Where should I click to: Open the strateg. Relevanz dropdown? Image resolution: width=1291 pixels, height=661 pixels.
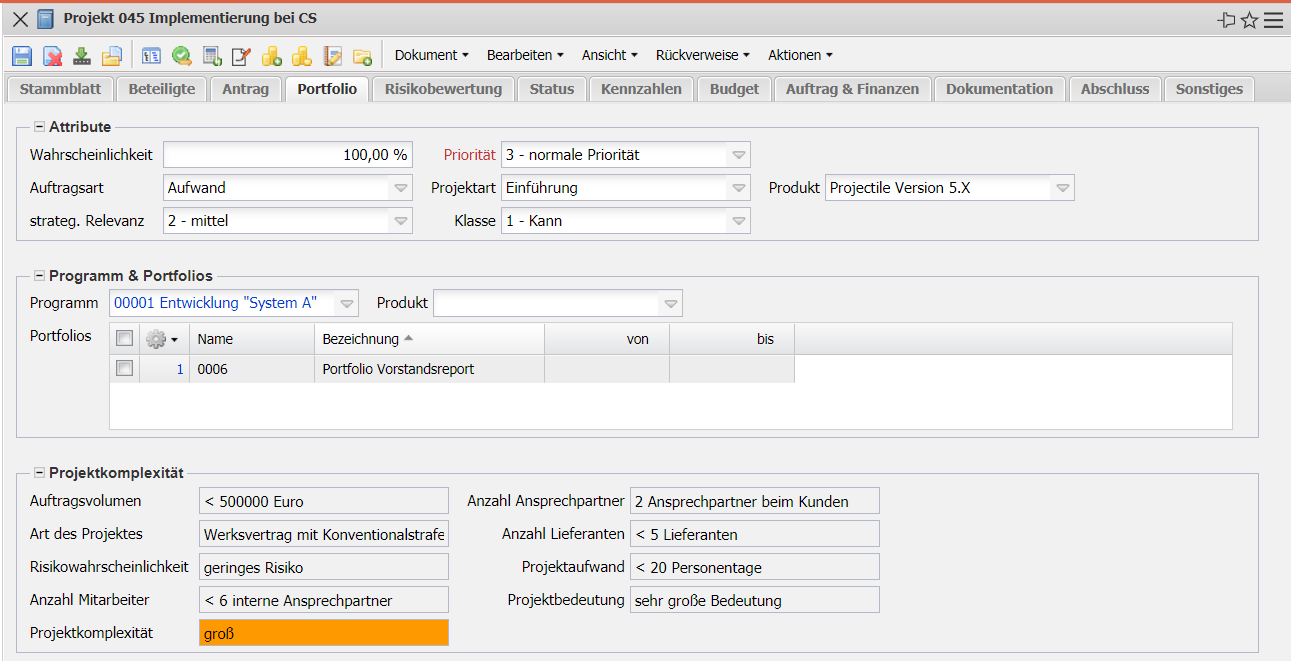(x=400, y=221)
